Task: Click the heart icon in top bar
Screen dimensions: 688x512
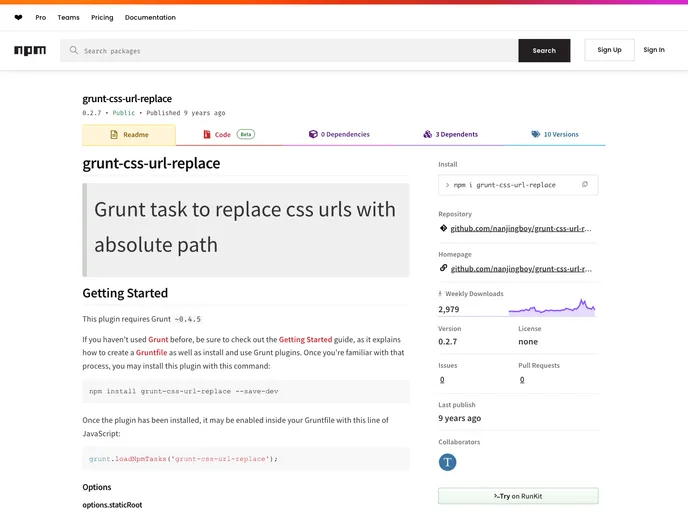Action: [18, 18]
